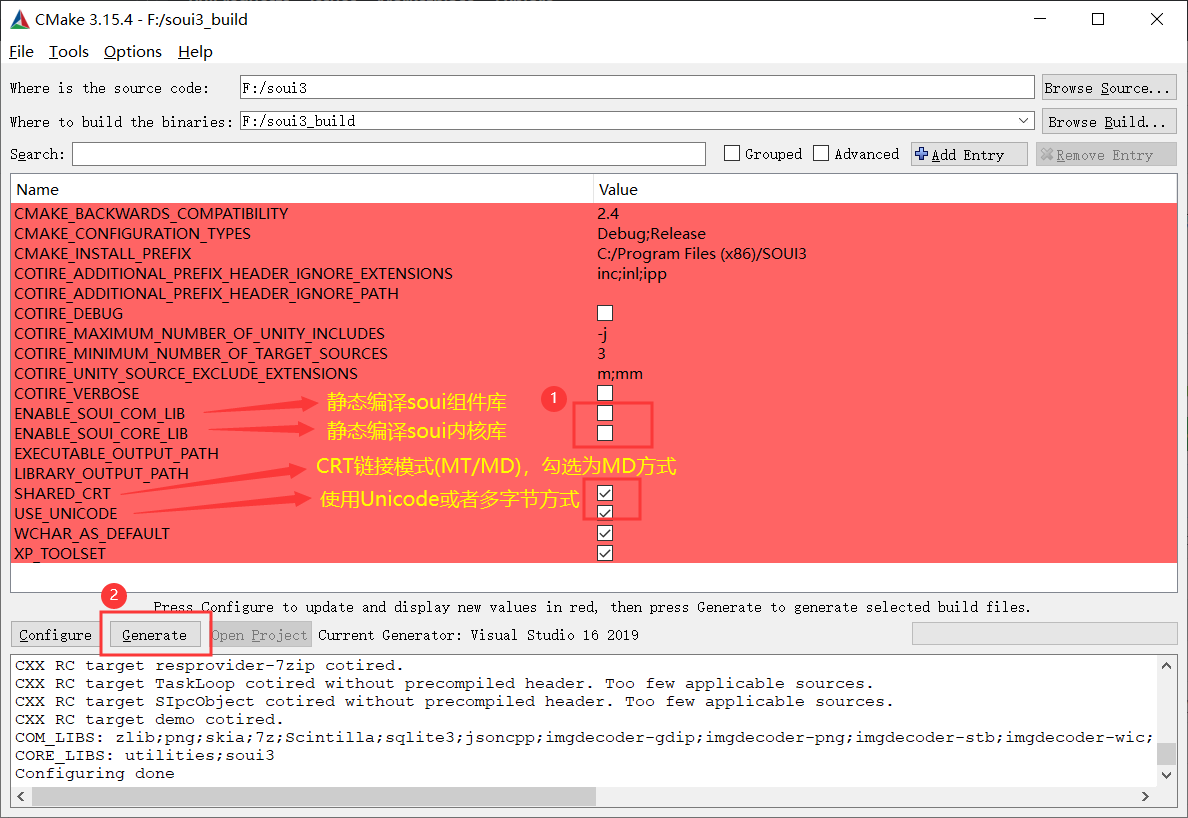Click the Browse Source button
Image resolution: width=1188 pixels, height=818 pixels.
(1108, 88)
